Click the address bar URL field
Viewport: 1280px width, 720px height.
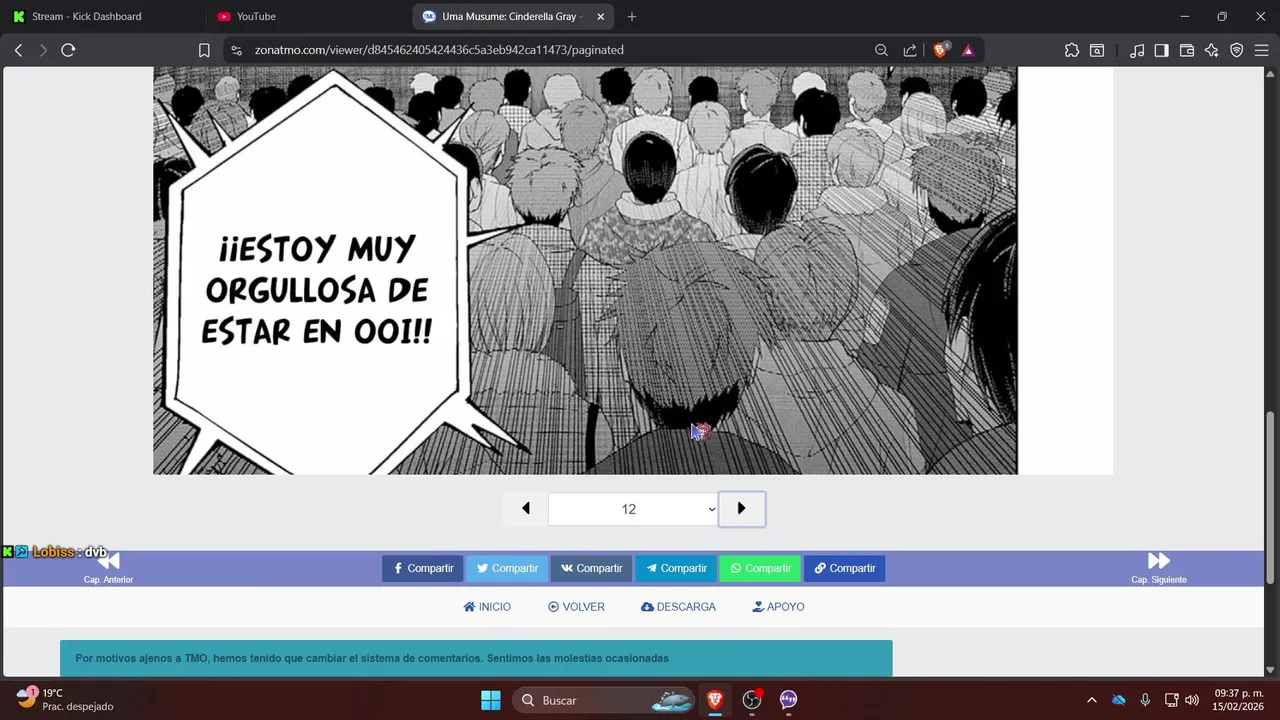(x=560, y=50)
